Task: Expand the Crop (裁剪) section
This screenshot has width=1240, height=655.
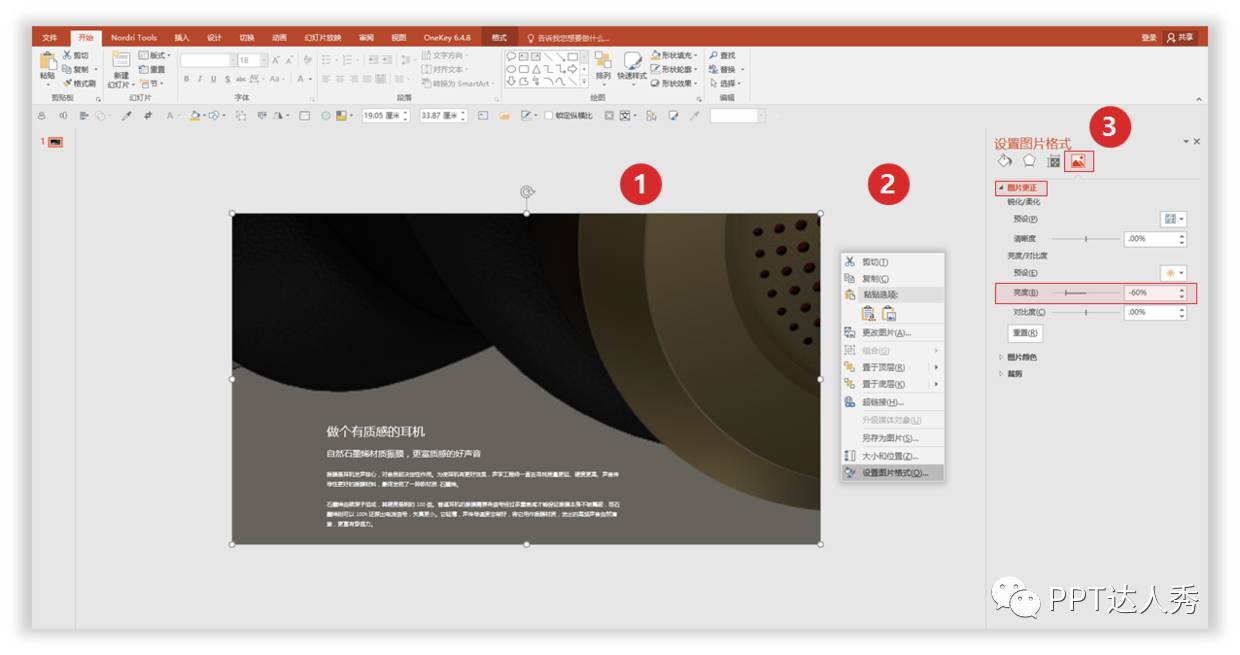Action: [1011, 374]
